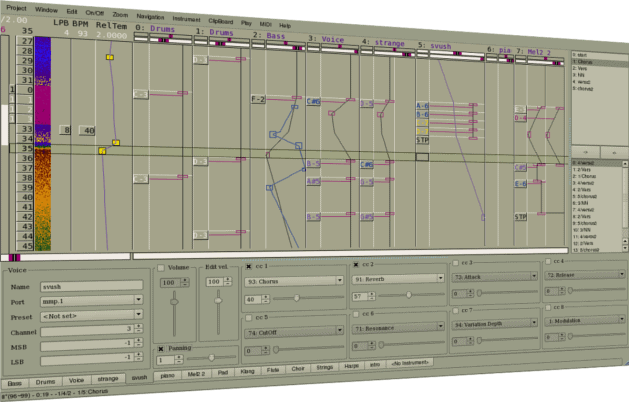Open the 74: CutOff controller dropdown
Viewport: 636px width, 410px height.
[294, 332]
